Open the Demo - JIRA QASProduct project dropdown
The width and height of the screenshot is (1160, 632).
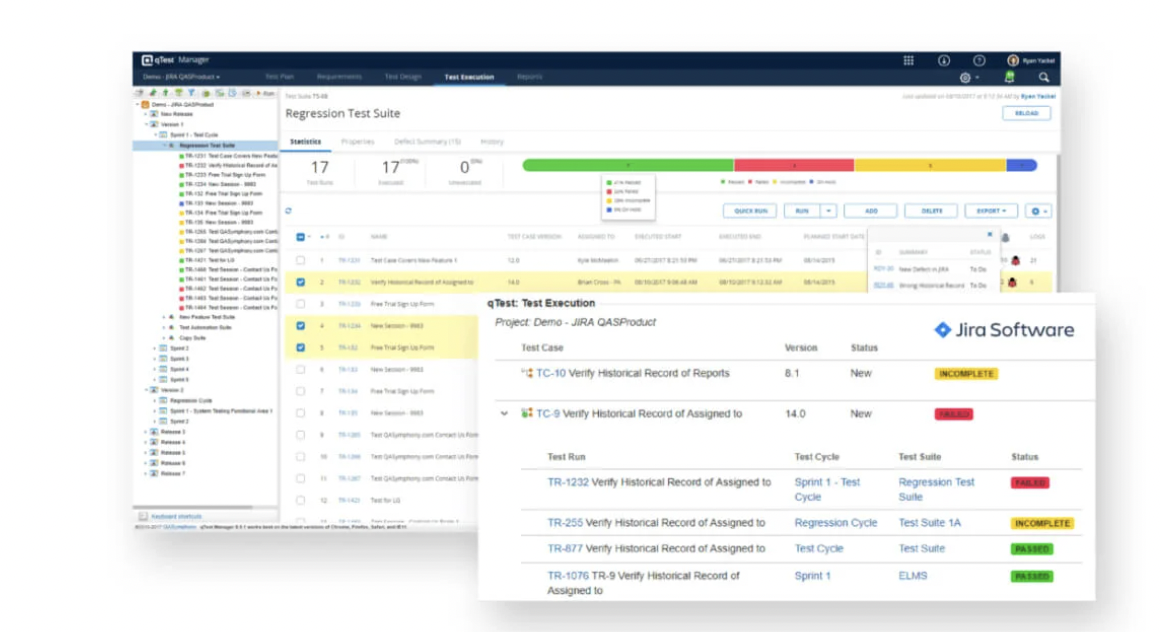pos(181,77)
